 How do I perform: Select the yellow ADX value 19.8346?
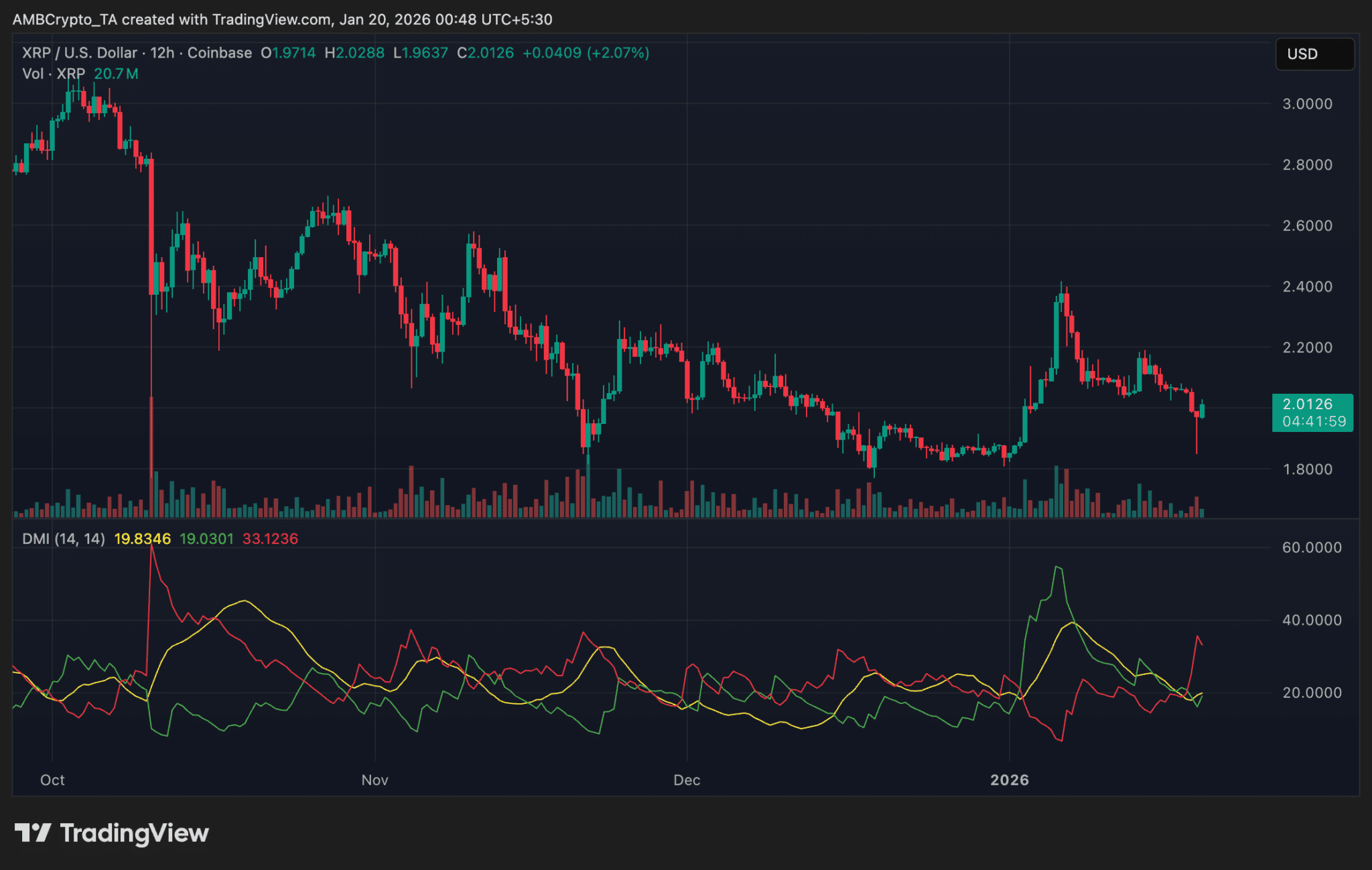point(143,538)
